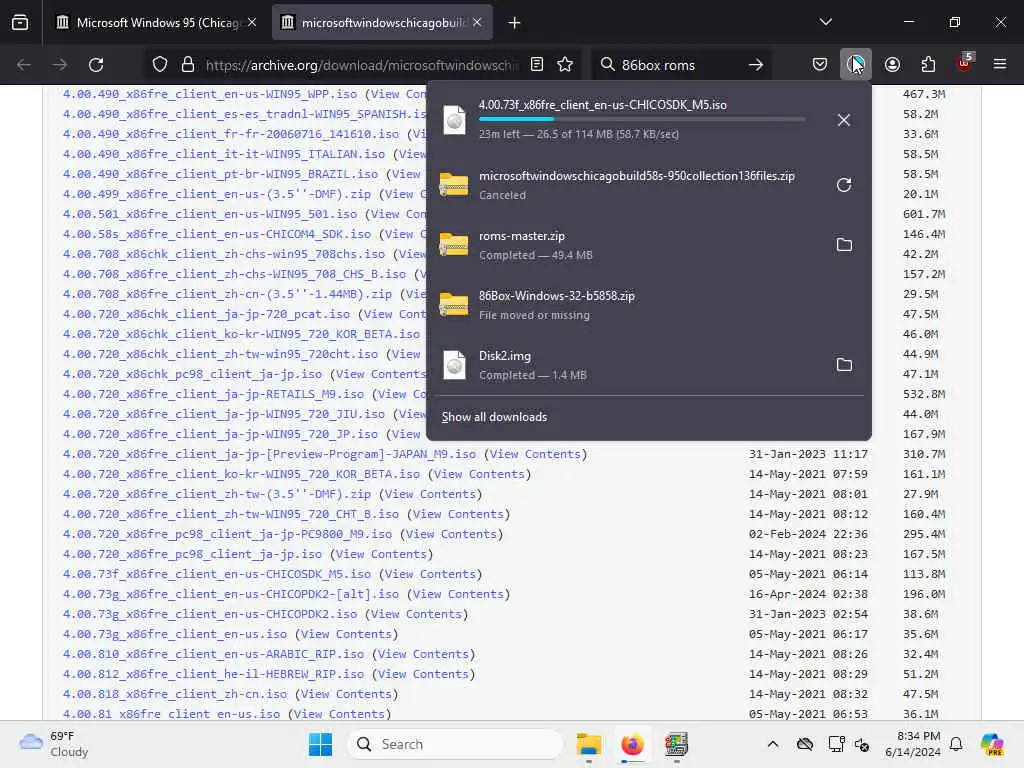This screenshot has width=1024, height=768.
Task: Open the Copilot preview icon
Action: coord(993,744)
